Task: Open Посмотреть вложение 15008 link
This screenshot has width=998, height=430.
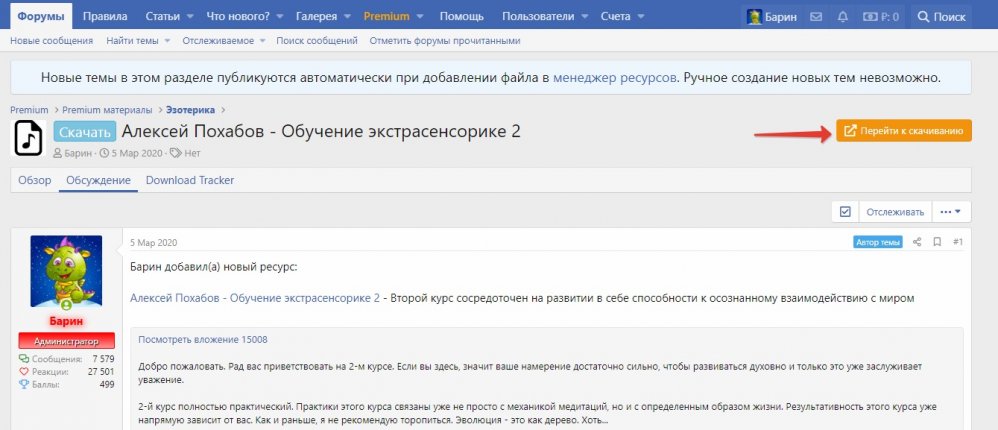Action: (203, 340)
